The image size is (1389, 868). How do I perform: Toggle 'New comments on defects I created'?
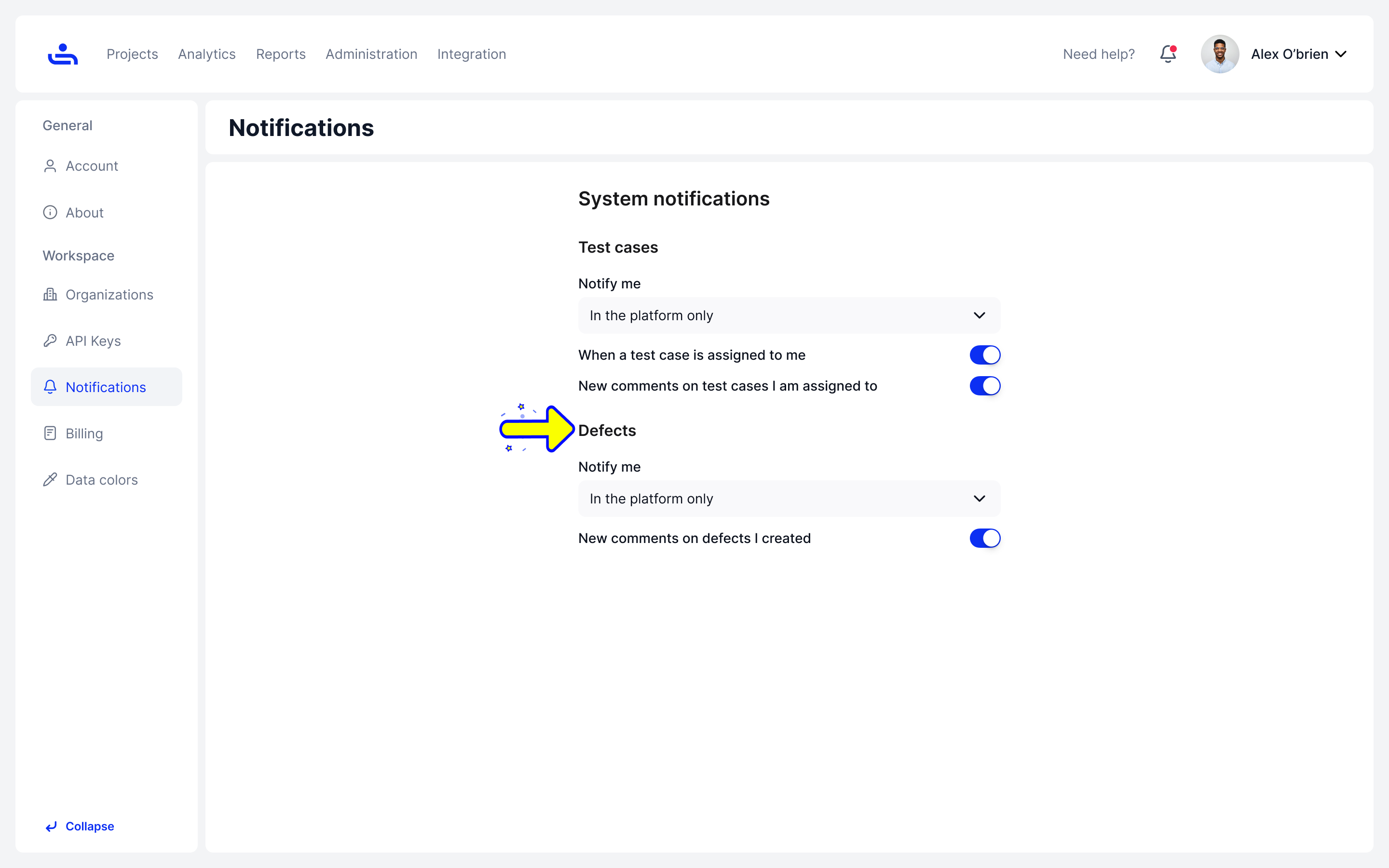coord(985,538)
